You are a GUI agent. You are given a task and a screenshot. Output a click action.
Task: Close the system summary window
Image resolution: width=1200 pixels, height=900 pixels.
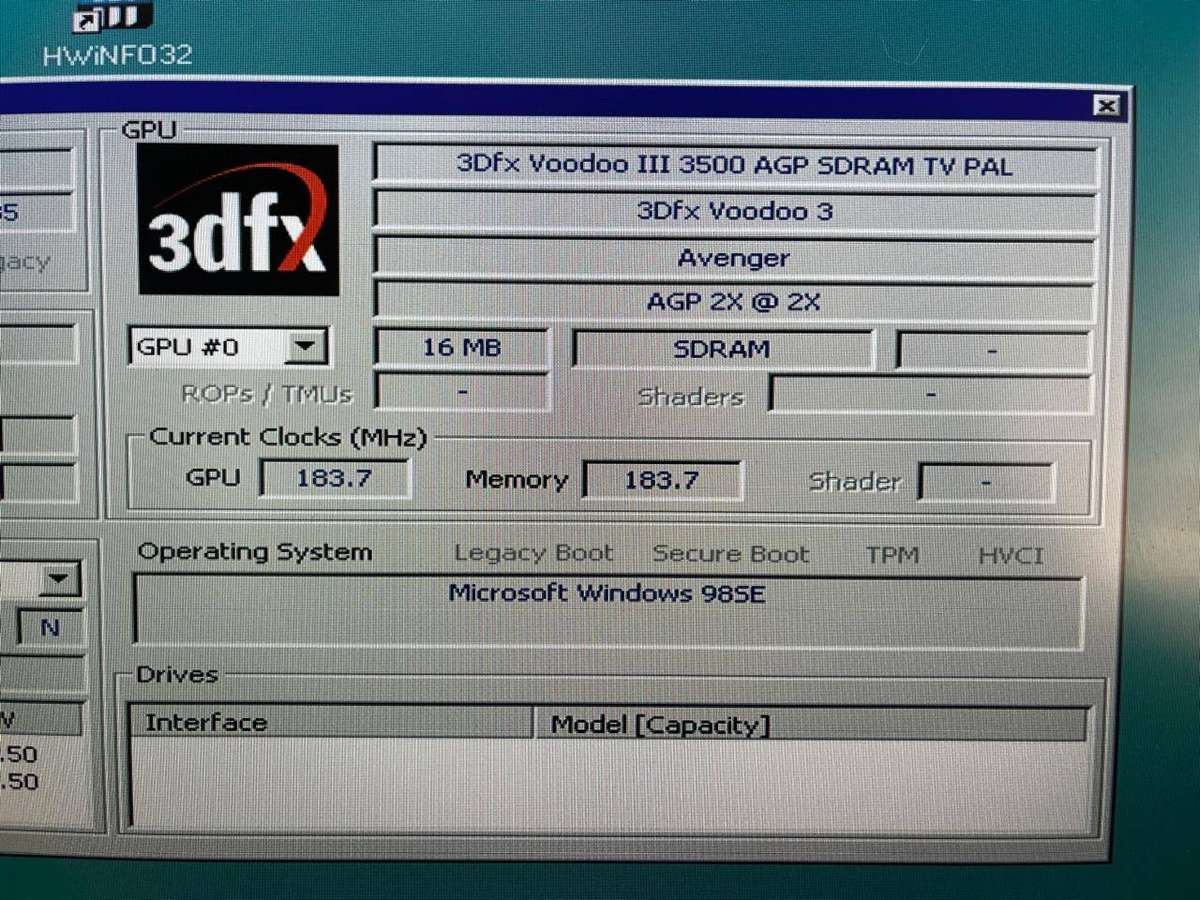click(1105, 105)
